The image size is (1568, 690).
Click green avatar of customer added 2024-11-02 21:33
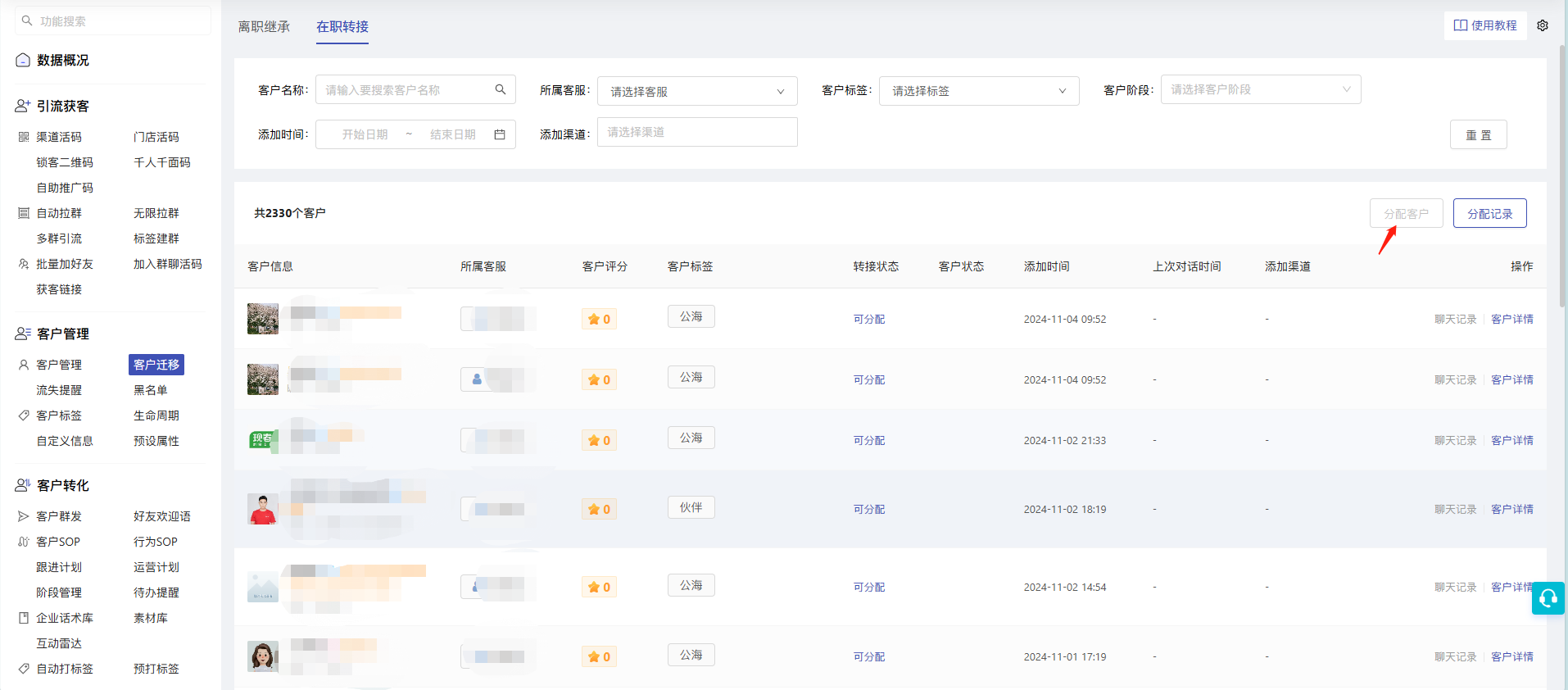tap(263, 440)
